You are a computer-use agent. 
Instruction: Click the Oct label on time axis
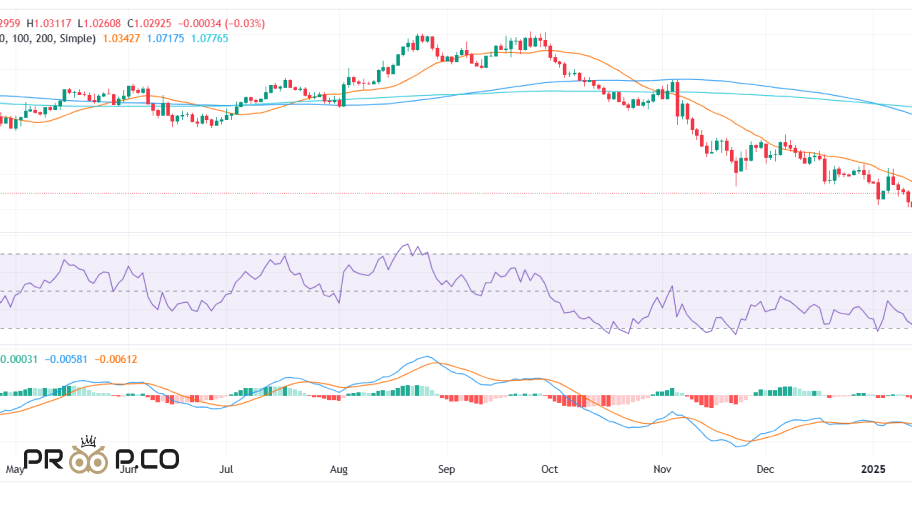pos(549,469)
